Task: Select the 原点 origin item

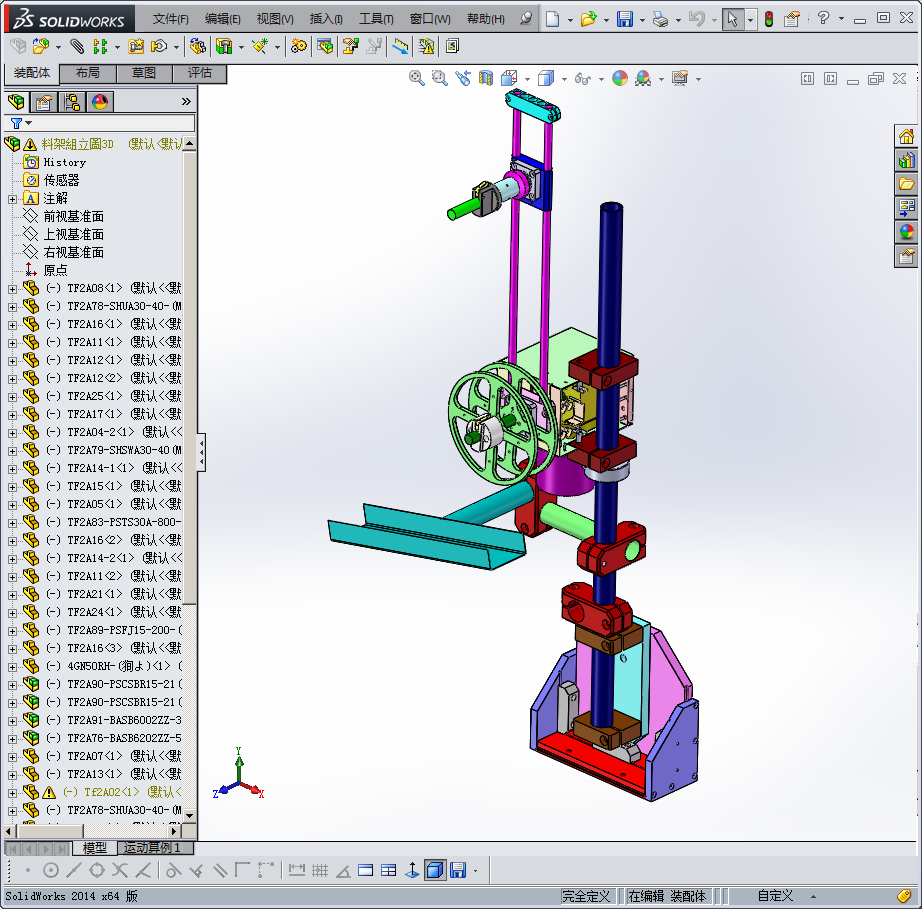Action: coord(55,270)
